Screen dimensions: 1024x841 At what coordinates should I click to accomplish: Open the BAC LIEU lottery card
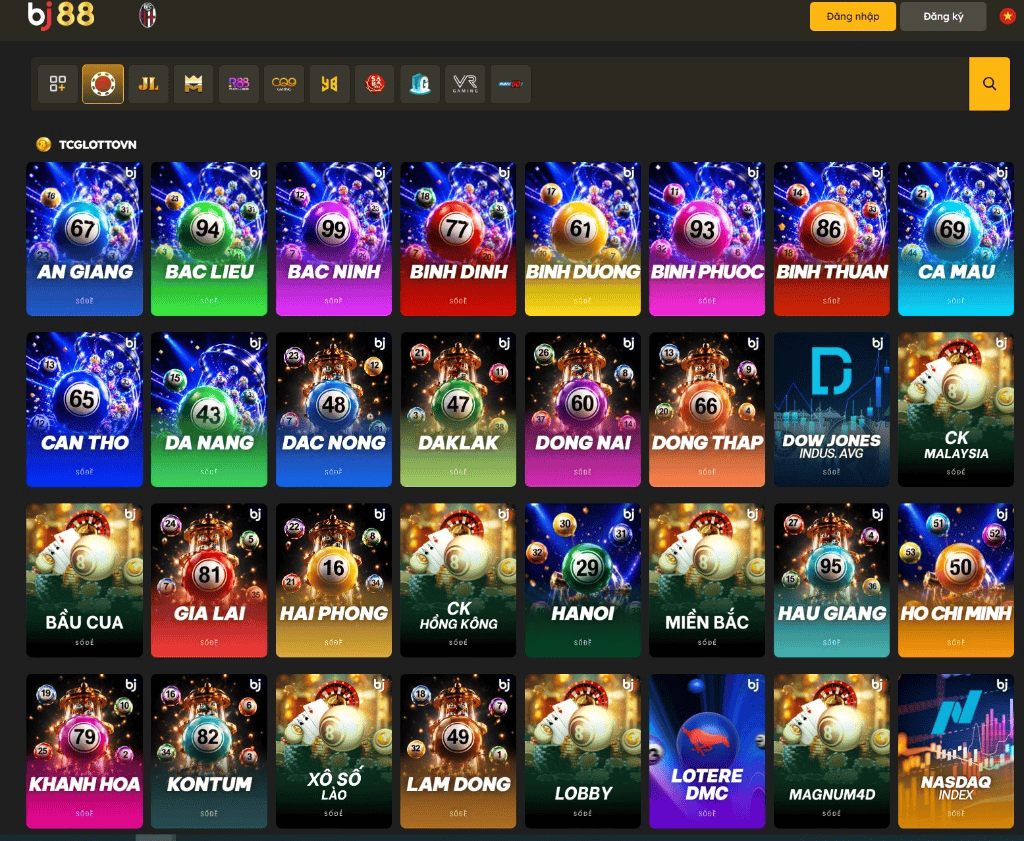pos(209,239)
